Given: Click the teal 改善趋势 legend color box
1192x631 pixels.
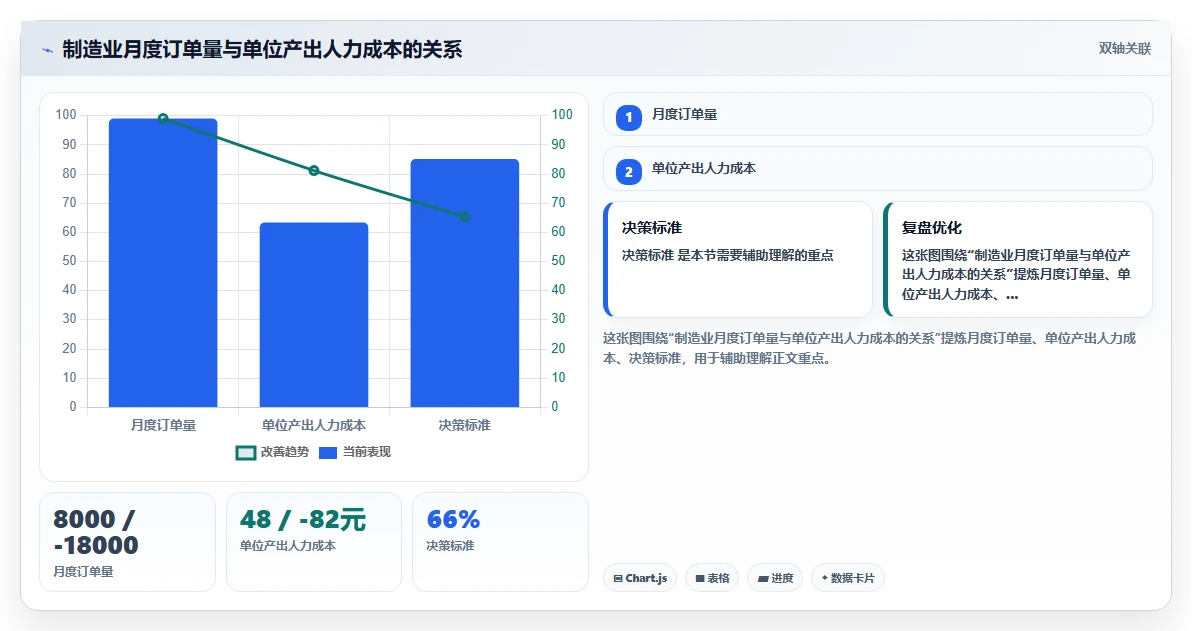Looking at the screenshot, I should (x=246, y=453).
